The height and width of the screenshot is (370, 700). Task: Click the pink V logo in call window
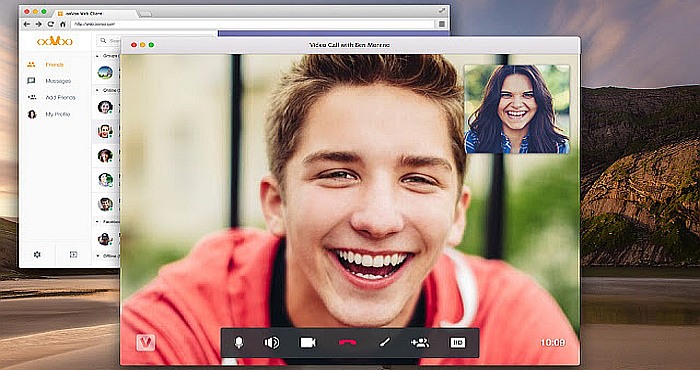146,342
